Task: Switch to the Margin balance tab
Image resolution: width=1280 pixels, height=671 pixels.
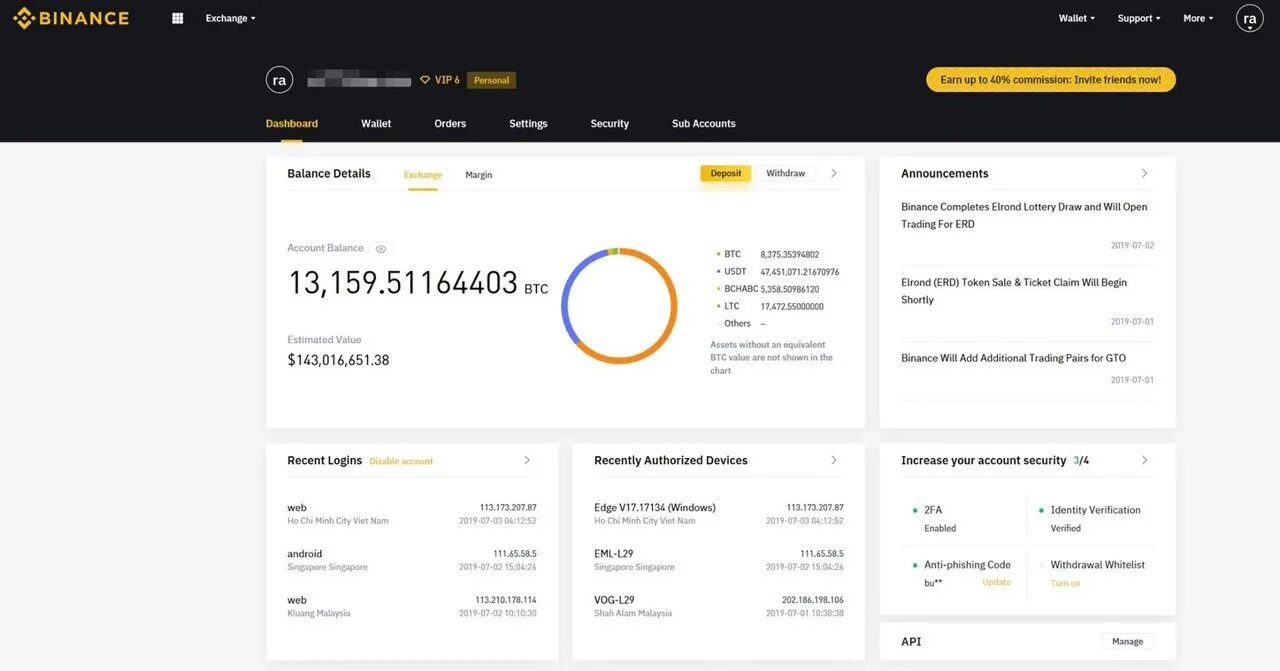Action: pos(478,175)
